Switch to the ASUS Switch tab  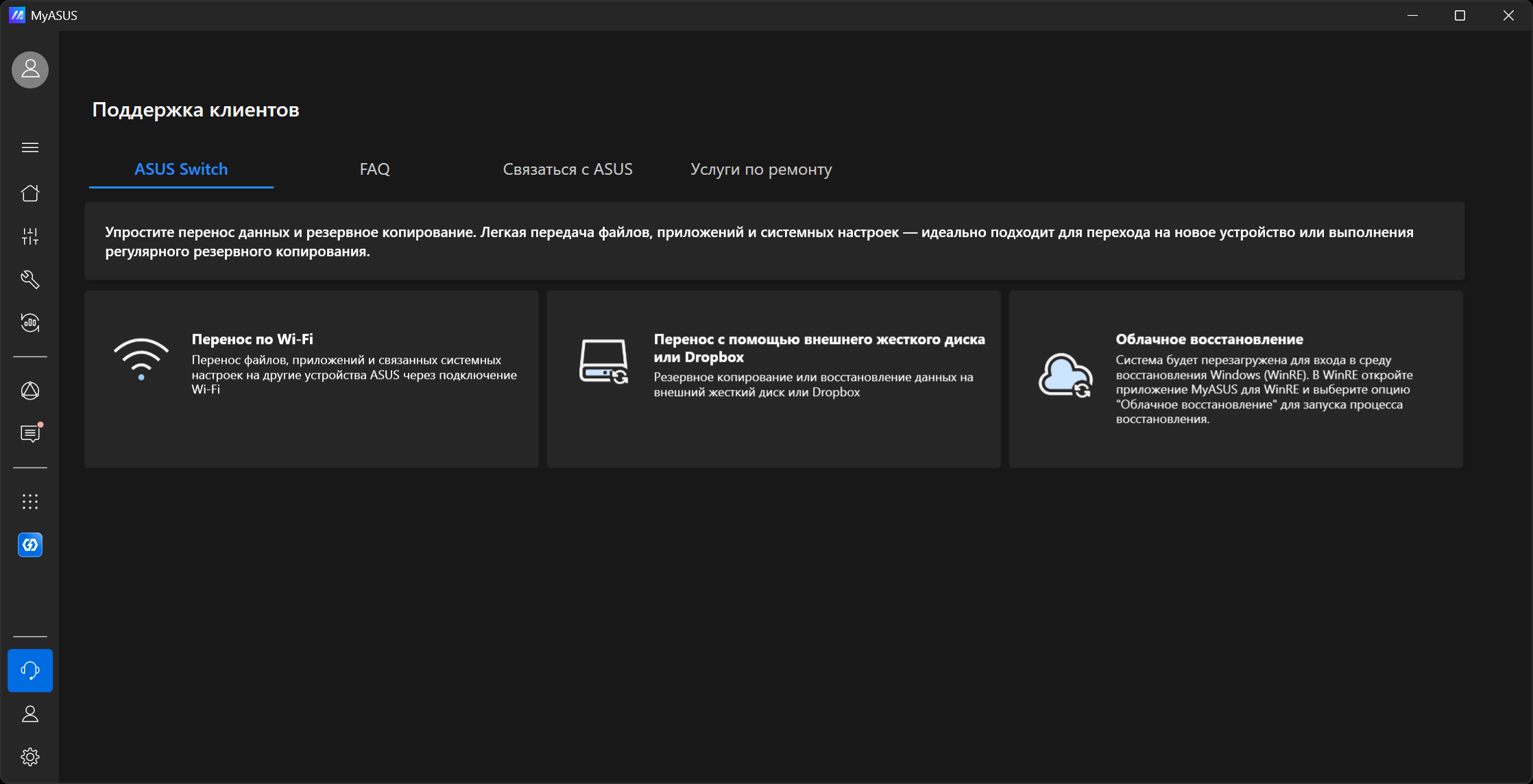click(x=181, y=169)
